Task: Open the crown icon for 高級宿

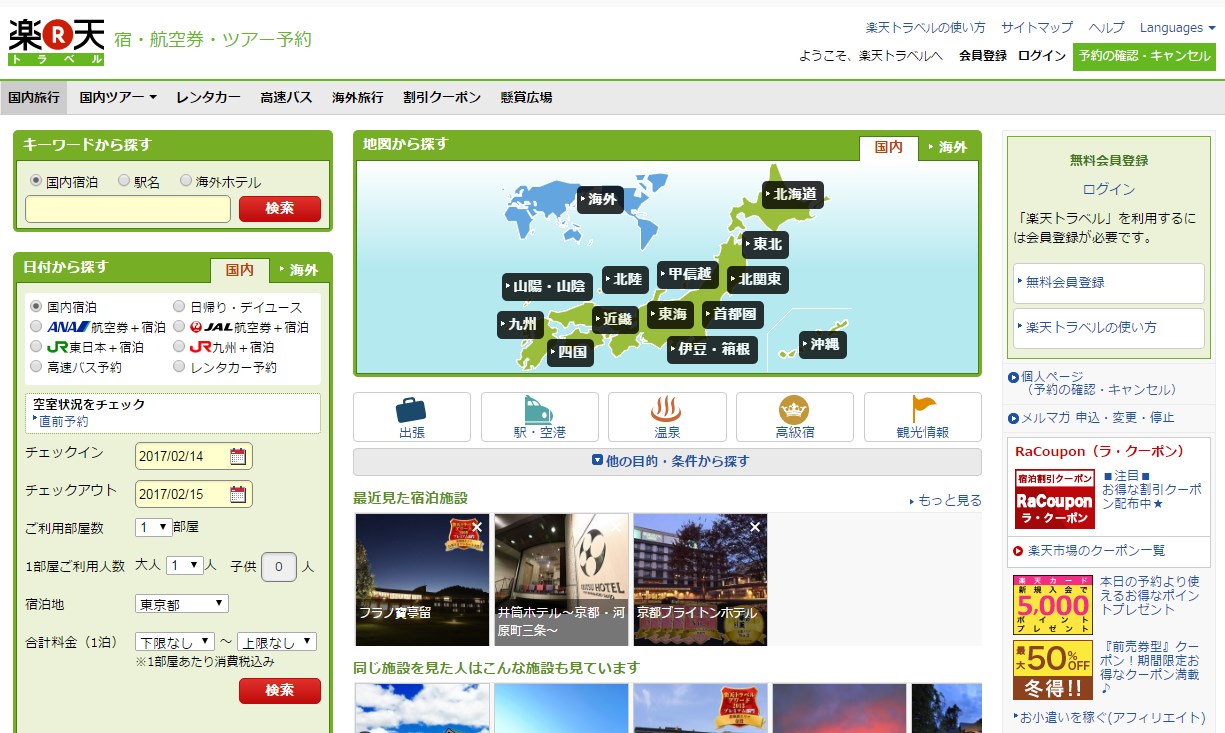Action: [x=794, y=410]
